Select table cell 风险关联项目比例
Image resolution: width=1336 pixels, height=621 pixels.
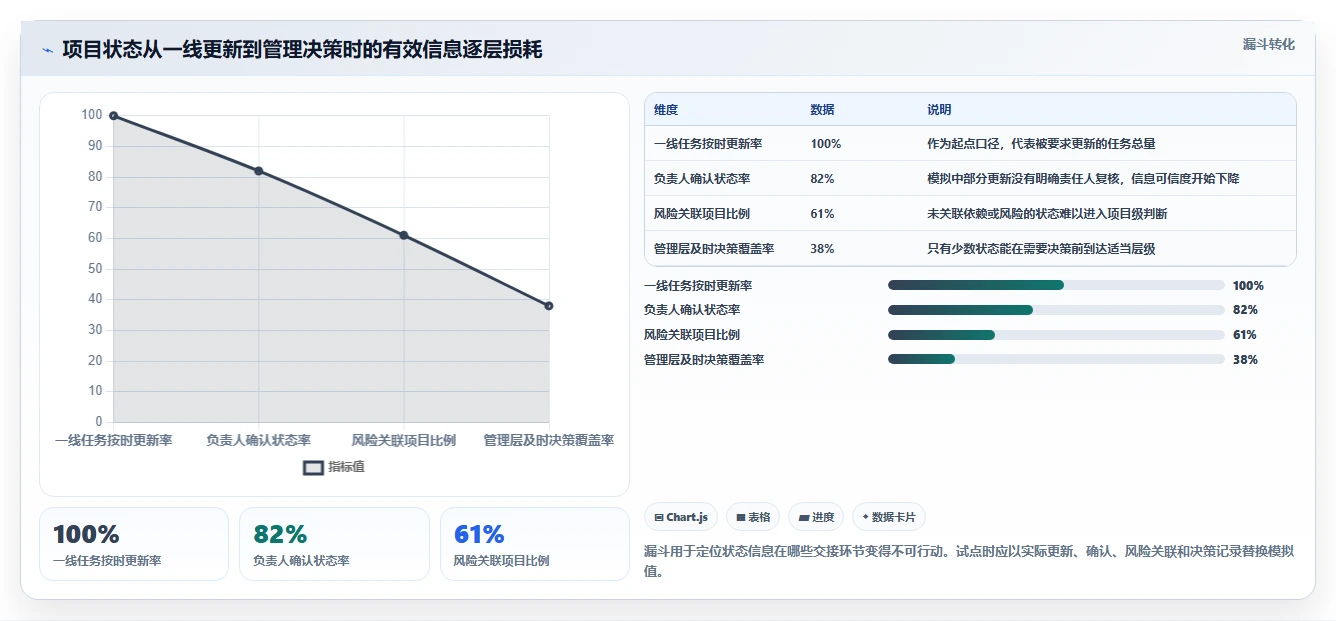[x=702, y=214]
